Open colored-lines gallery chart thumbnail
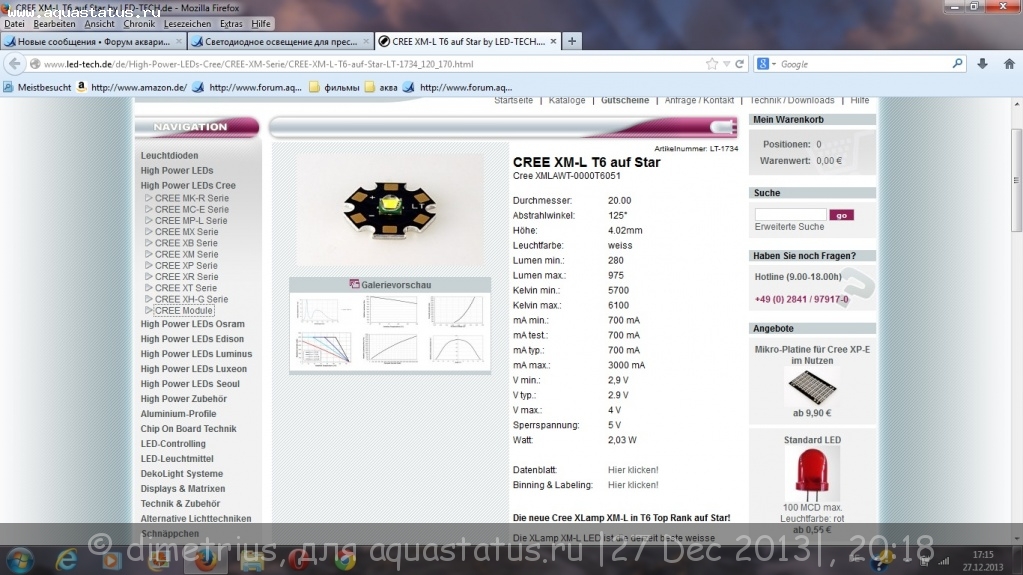Image resolution: width=1023 pixels, height=575 pixels. click(324, 349)
